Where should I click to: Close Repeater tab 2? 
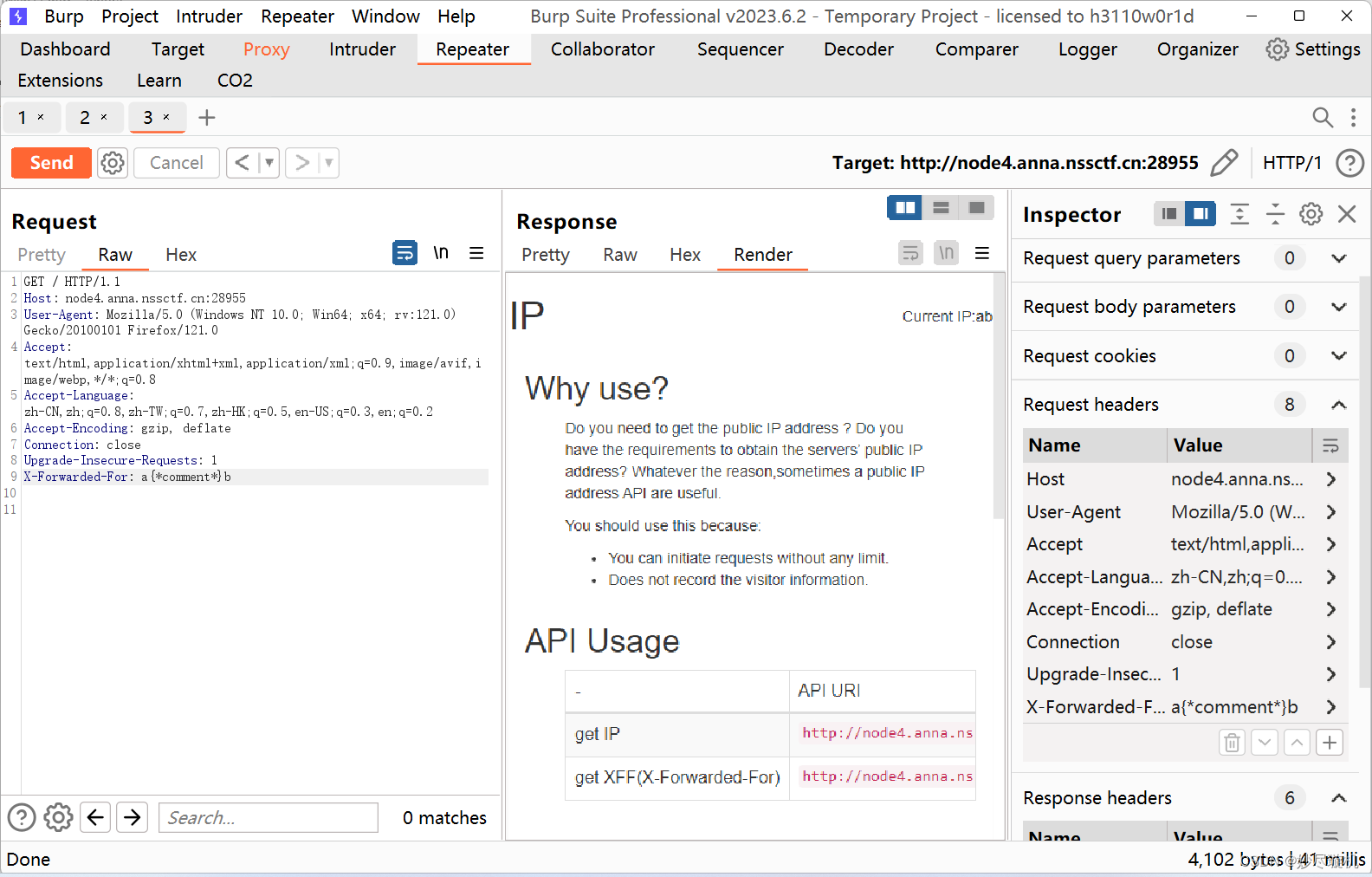(104, 117)
